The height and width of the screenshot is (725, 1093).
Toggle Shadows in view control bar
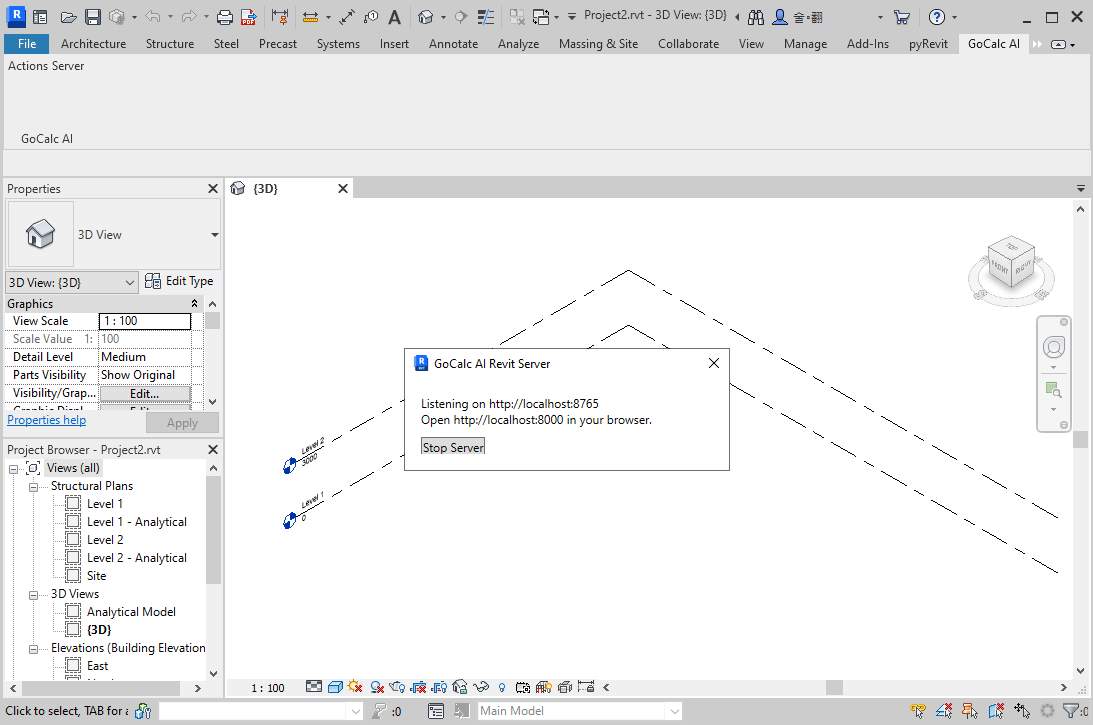tap(377, 687)
